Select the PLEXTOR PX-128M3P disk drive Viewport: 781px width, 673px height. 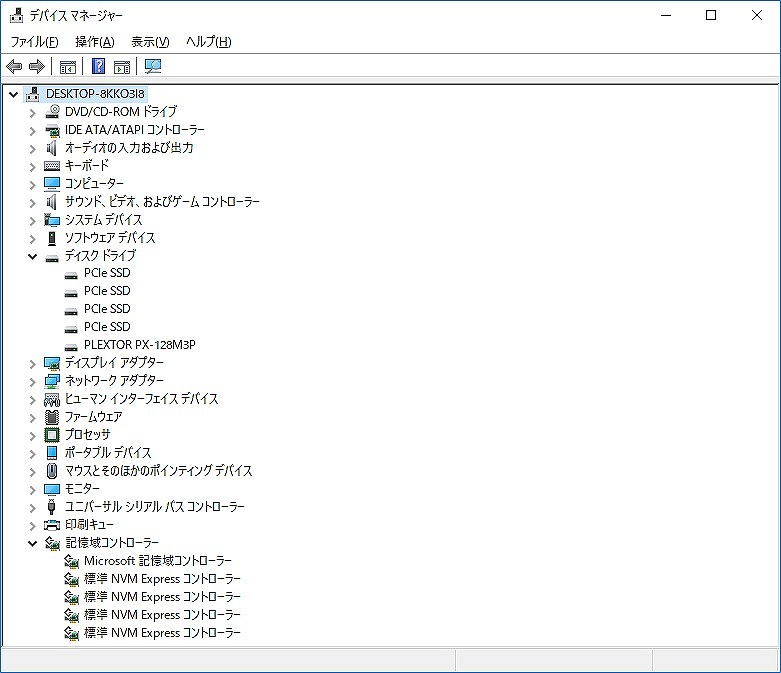[x=139, y=345]
